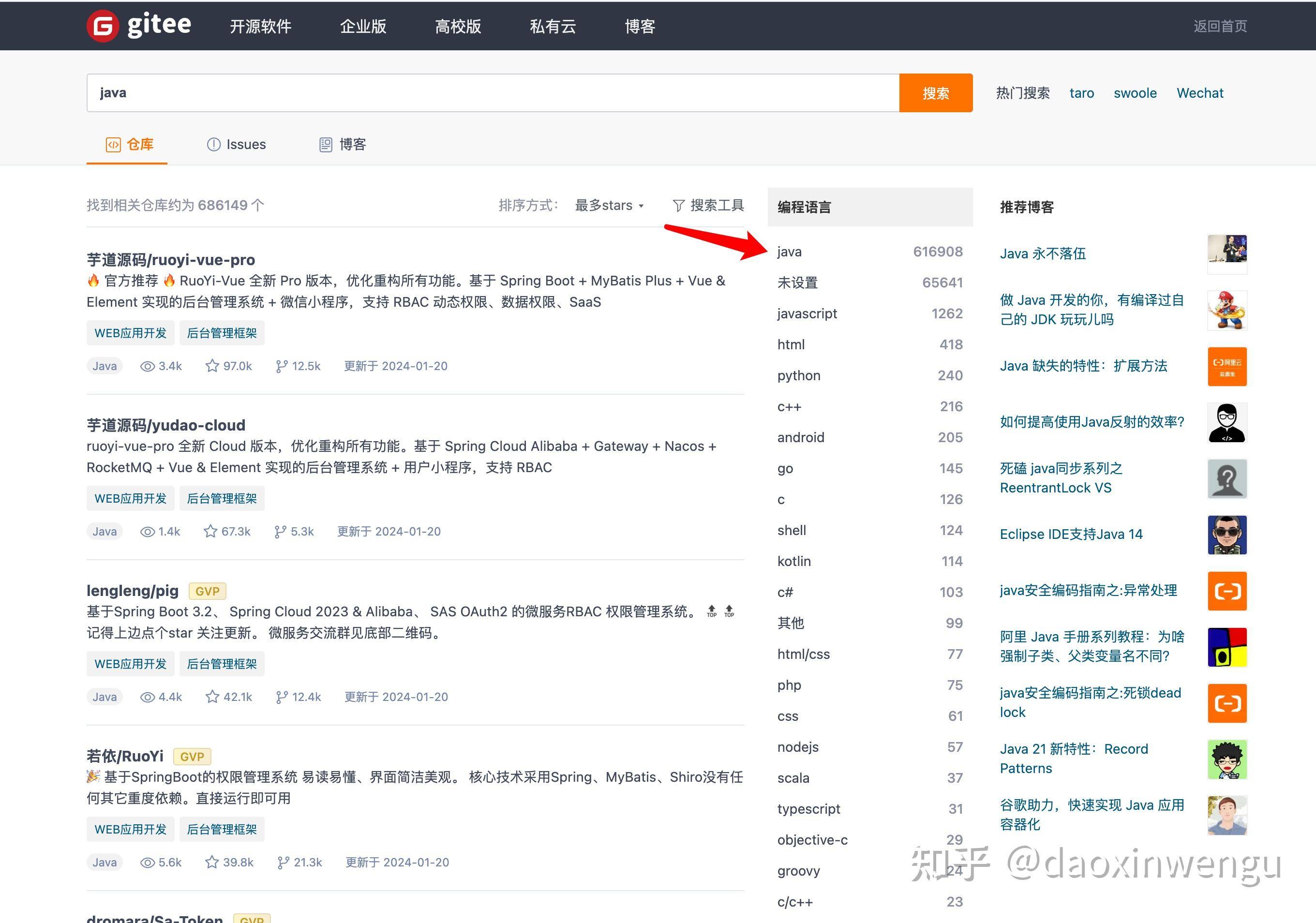1316x923 pixels.
Task: Click the fork icon showing 5.3k
Action: click(280, 532)
